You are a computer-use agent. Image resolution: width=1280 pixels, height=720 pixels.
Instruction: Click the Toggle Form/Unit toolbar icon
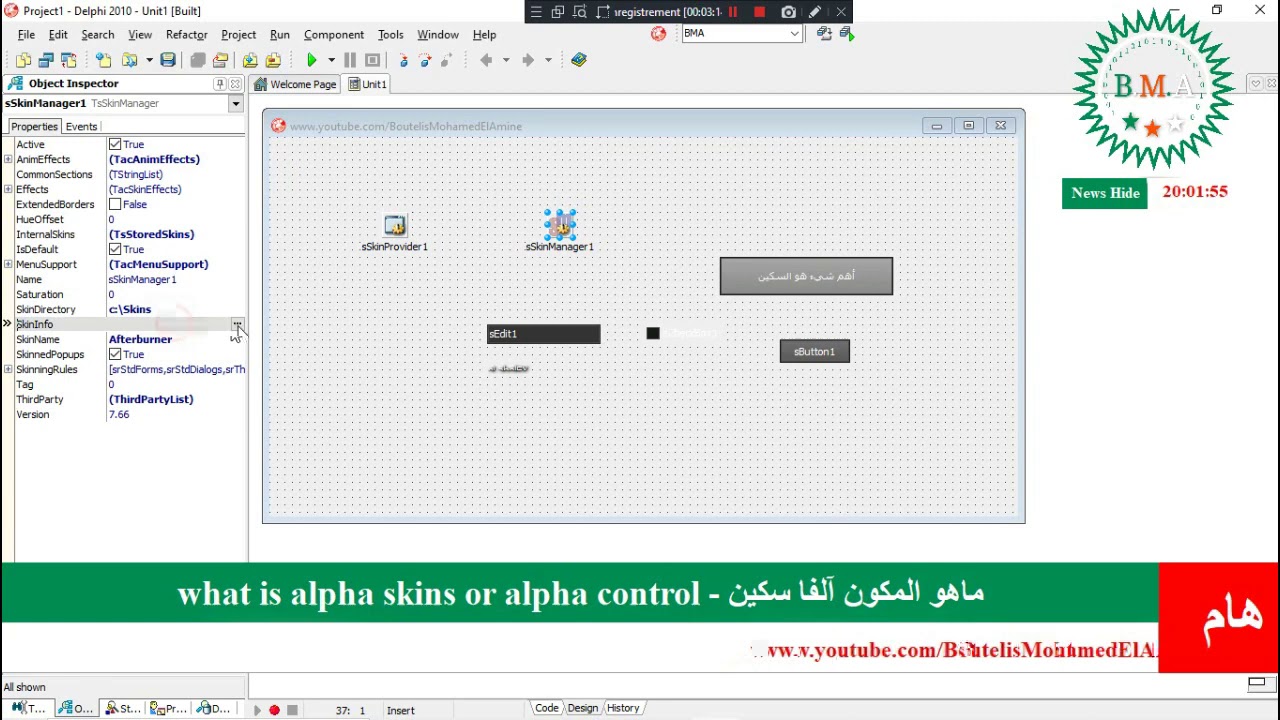[69, 60]
